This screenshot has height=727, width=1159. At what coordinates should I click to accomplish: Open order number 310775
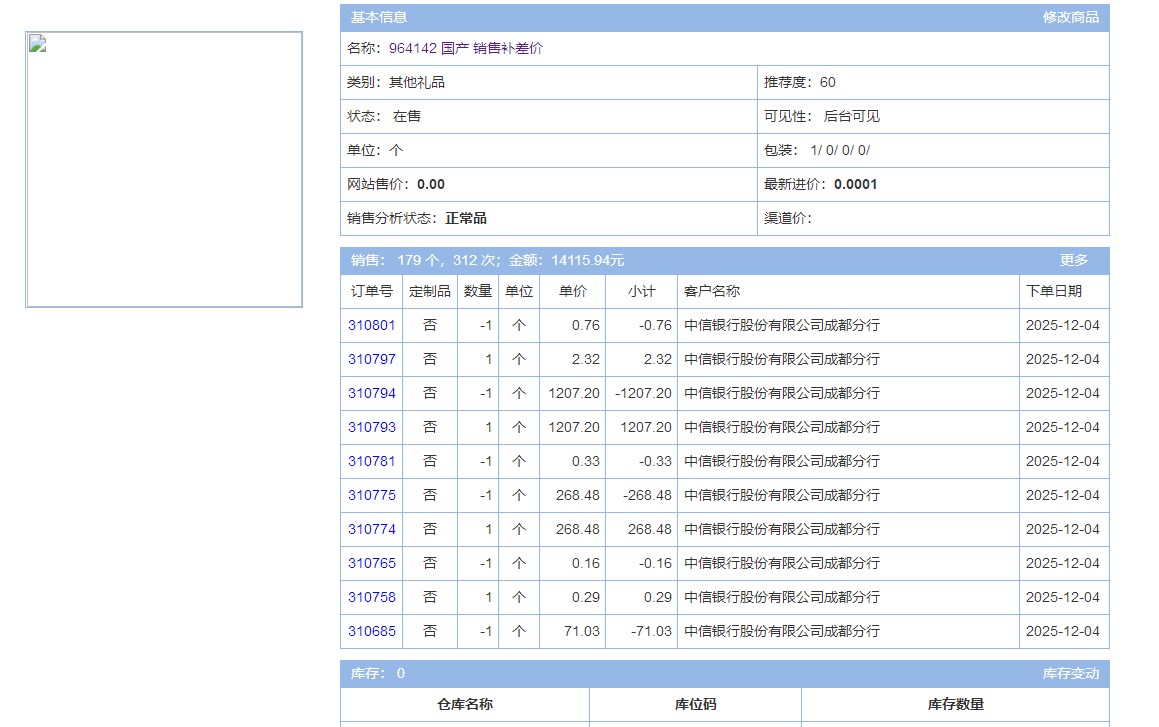coord(372,495)
